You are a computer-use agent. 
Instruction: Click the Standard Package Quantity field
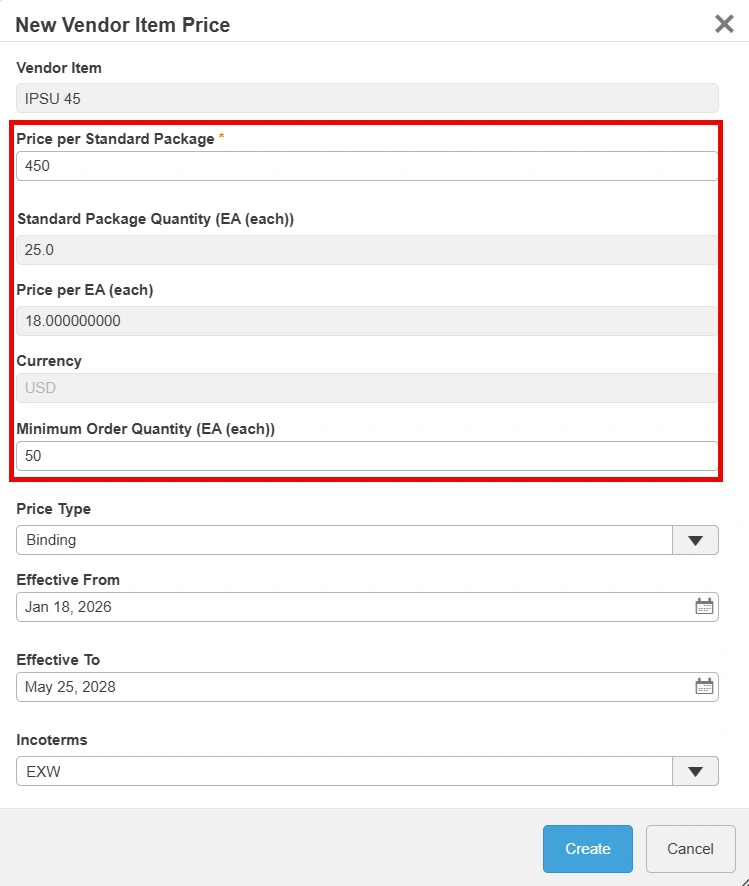coord(367,250)
